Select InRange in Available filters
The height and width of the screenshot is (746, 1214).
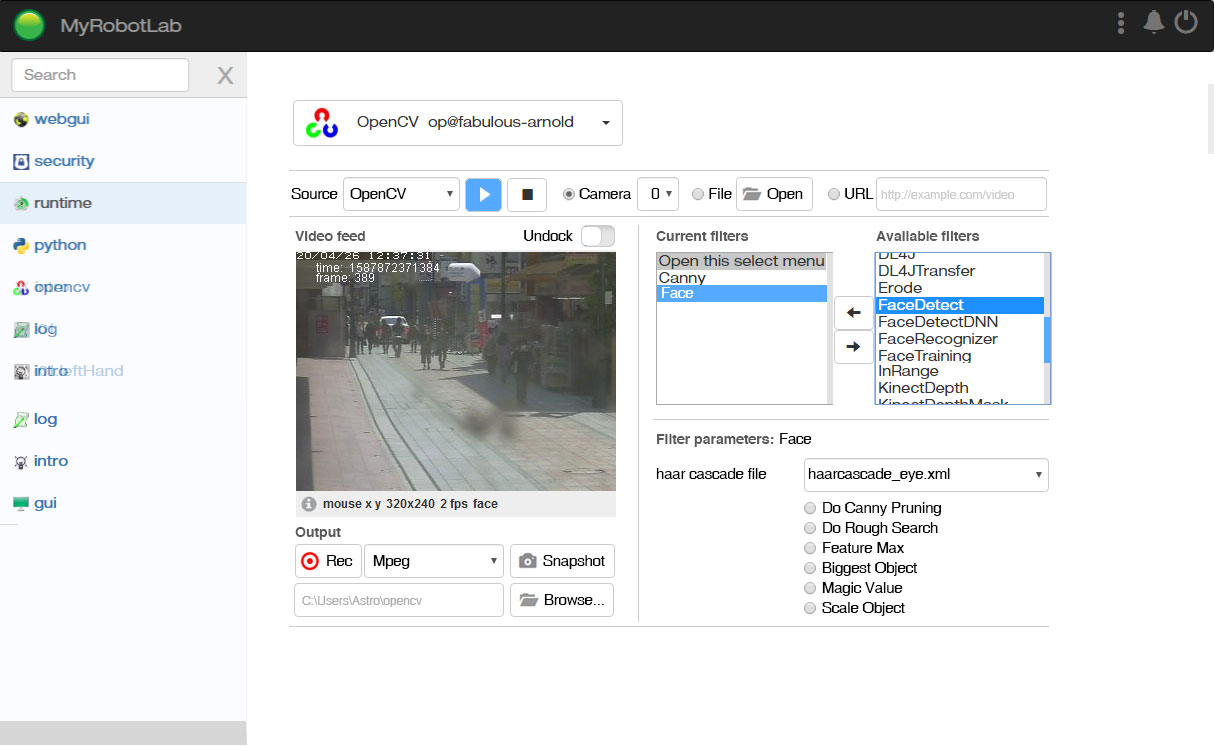point(960,371)
